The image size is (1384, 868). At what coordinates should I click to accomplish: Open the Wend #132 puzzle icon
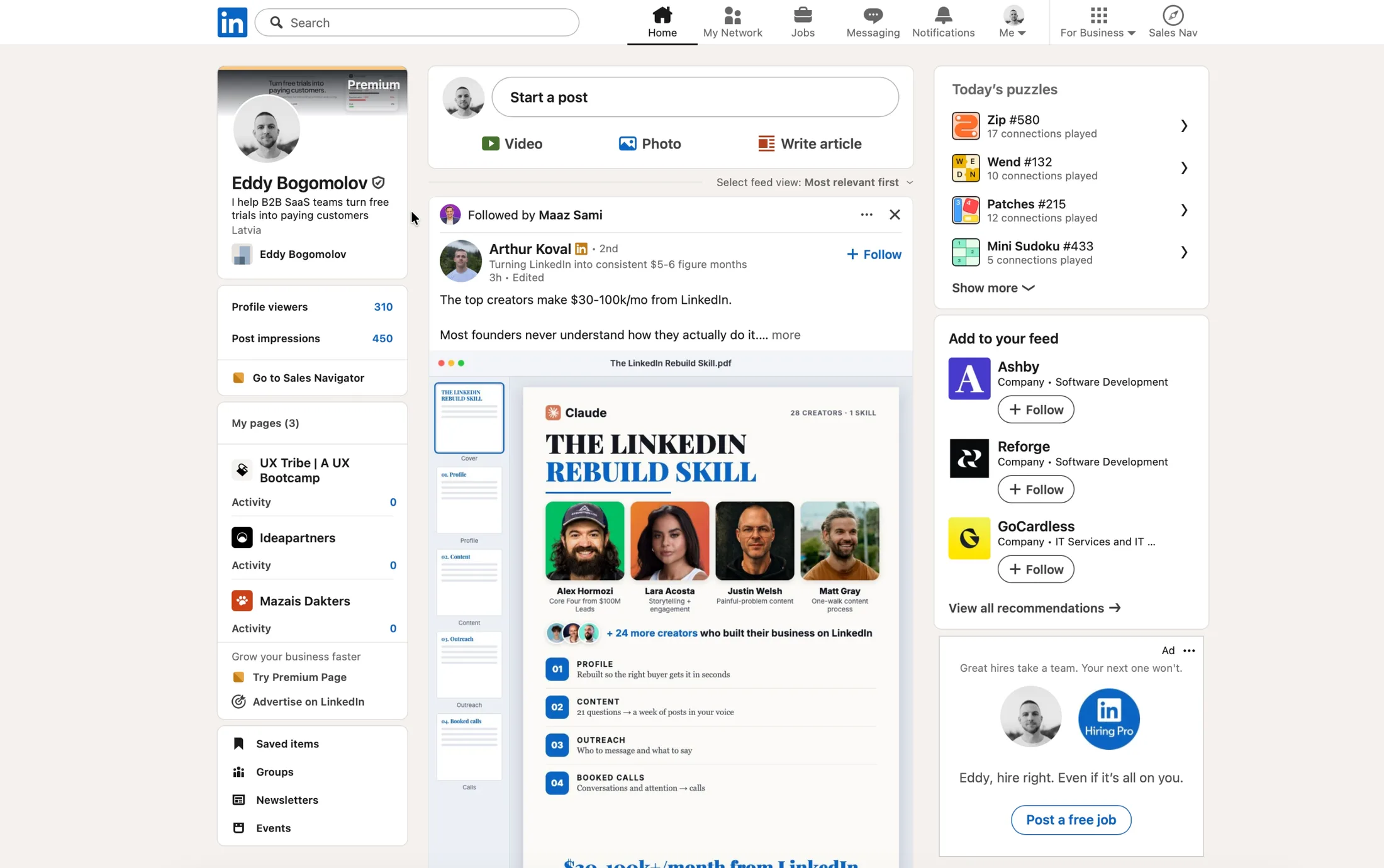[966, 168]
